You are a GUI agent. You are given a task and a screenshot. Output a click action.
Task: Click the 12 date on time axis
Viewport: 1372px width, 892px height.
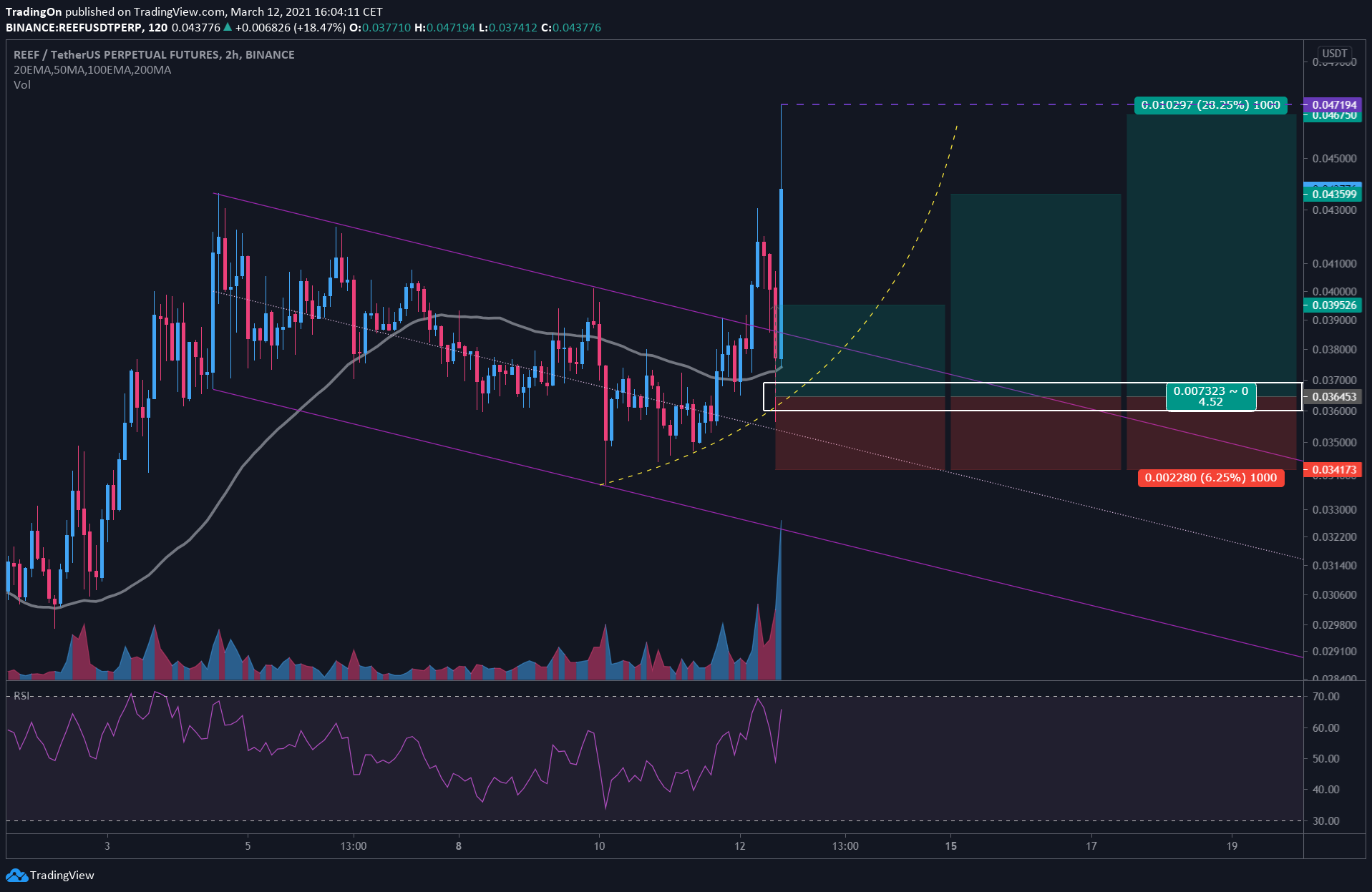[739, 846]
